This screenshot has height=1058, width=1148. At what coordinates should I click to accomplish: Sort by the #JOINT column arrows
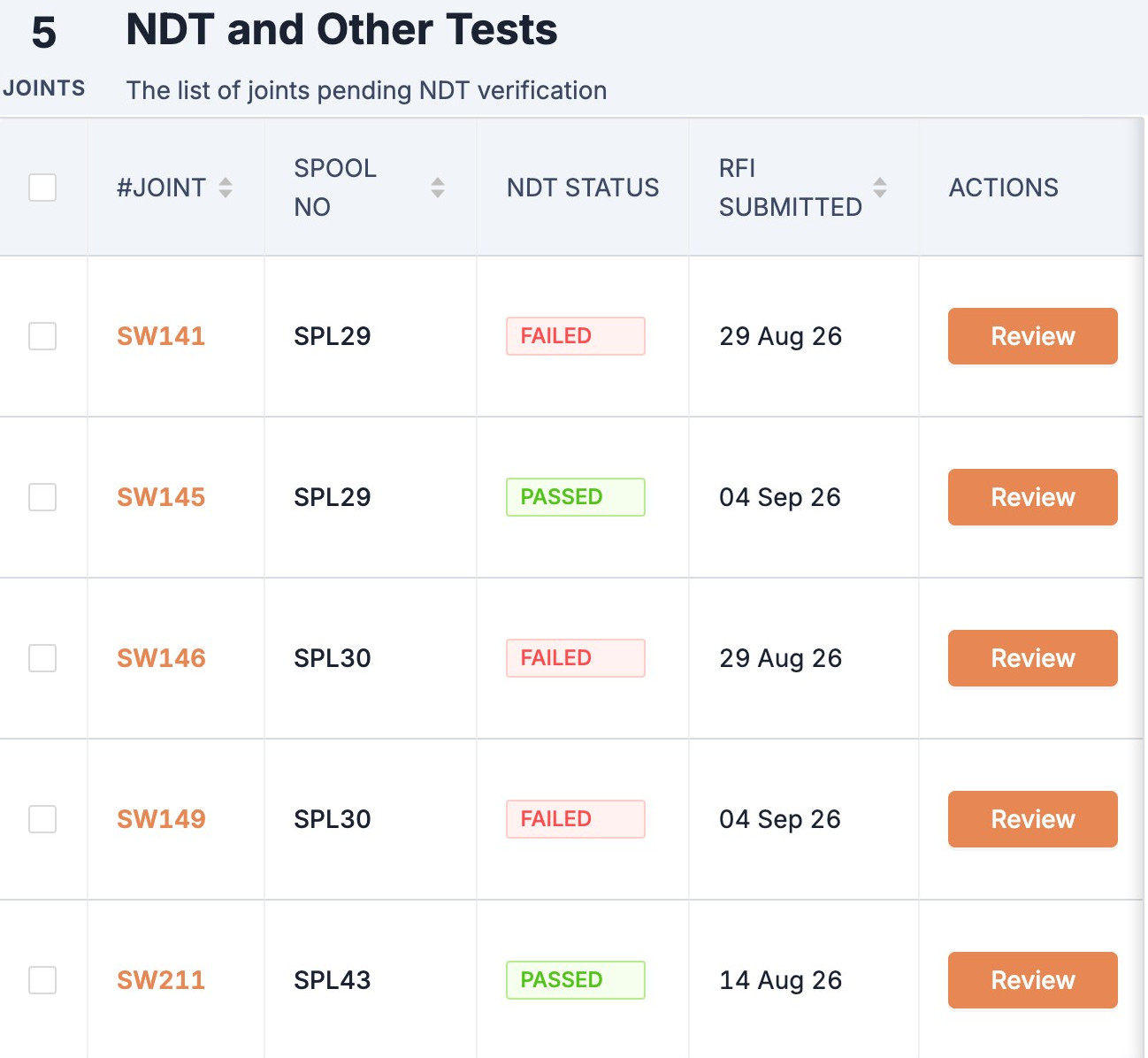[226, 188]
